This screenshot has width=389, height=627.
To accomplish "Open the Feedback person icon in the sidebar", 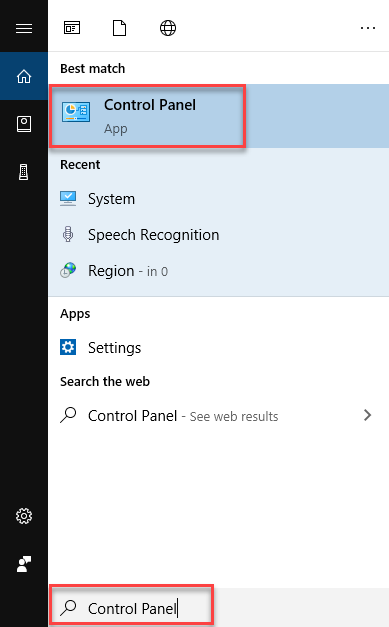I will (24, 564).
